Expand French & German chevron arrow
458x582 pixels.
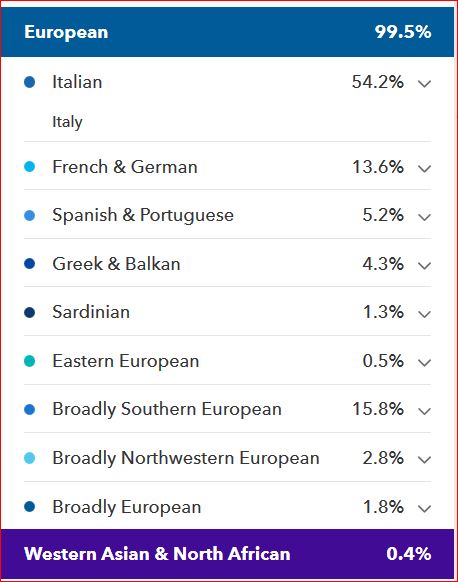coord(424,169)
